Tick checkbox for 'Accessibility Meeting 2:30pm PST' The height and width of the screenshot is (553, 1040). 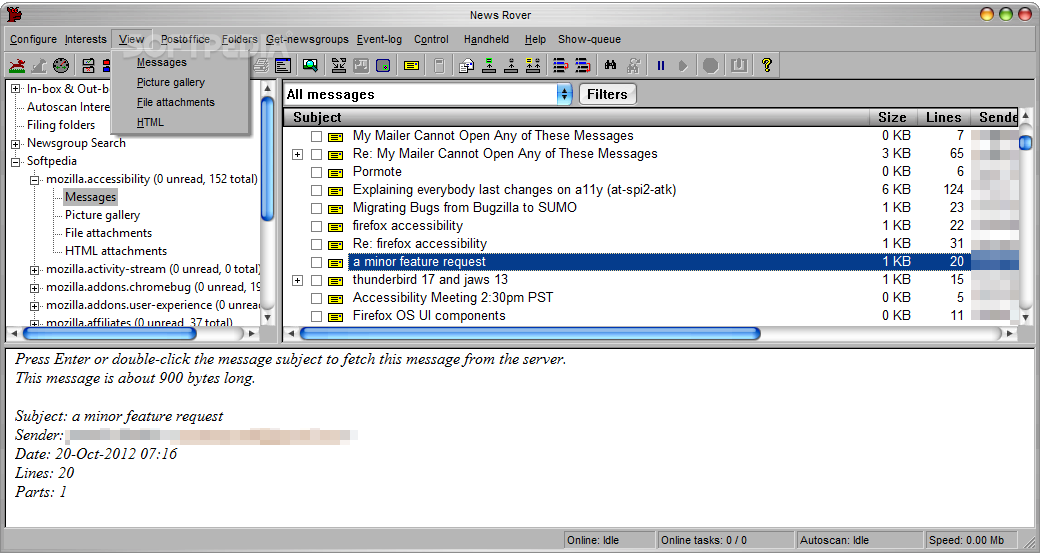pyautogui.click(x=316, y=298)
